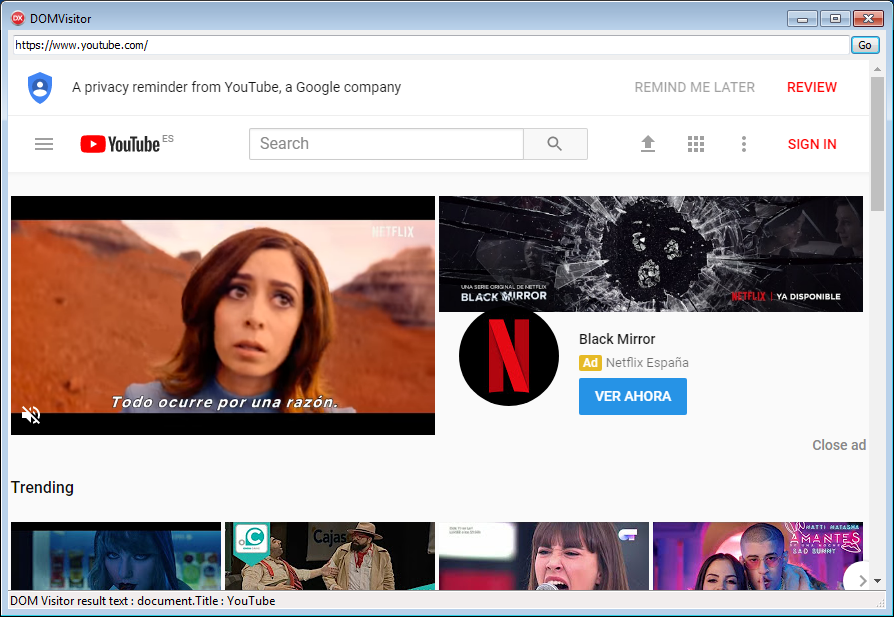Click the privacy shield icon
Viewport: 894px width, 617px height.
[x=40, y=88]
